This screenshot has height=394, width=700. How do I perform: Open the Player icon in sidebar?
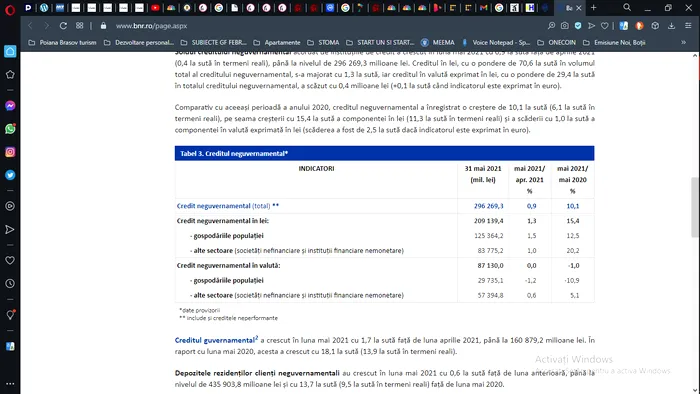[10, 206]
